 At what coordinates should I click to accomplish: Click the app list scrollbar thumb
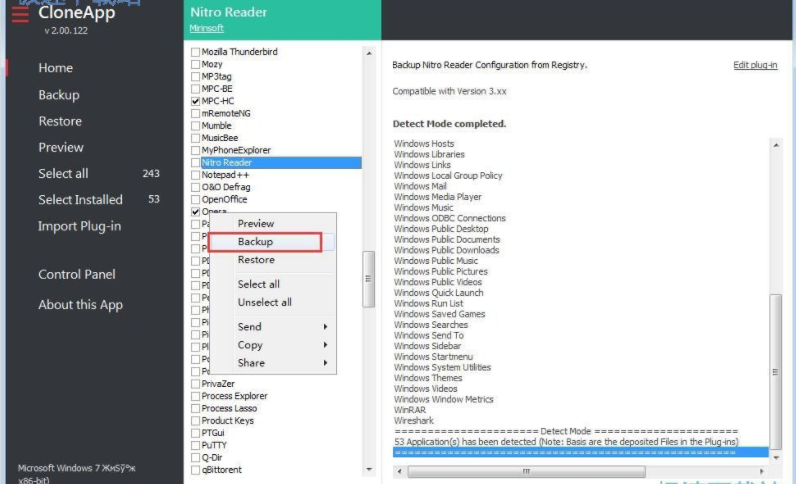click(x=369, y=279)
